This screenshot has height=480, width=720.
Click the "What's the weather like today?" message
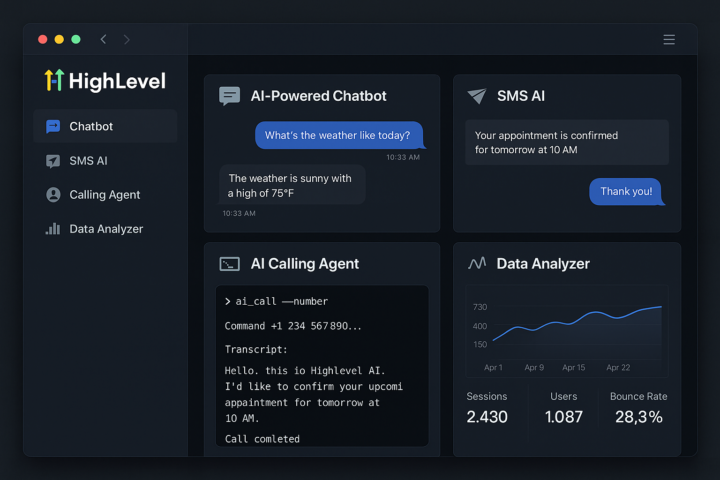[x=338, y=136]
